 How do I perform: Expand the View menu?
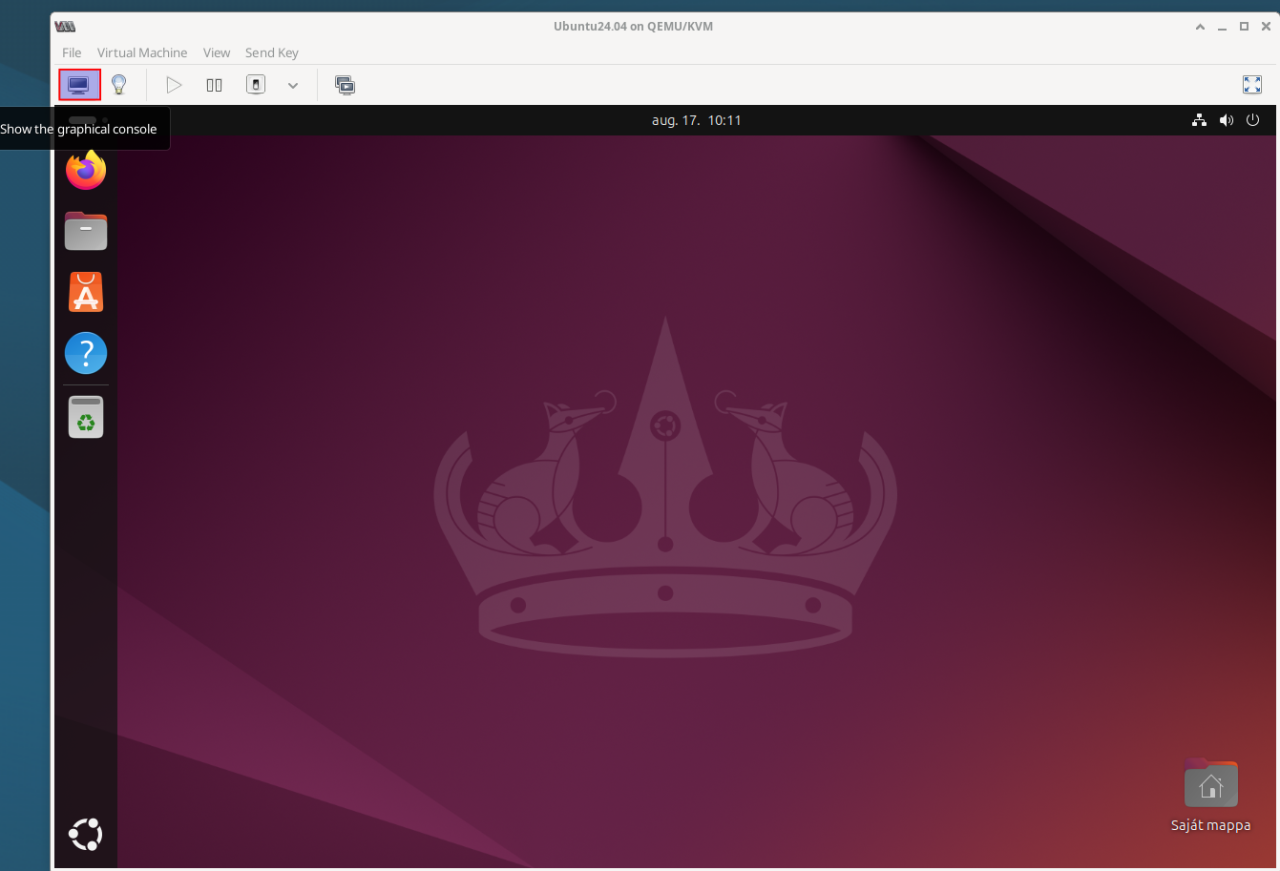216,53
